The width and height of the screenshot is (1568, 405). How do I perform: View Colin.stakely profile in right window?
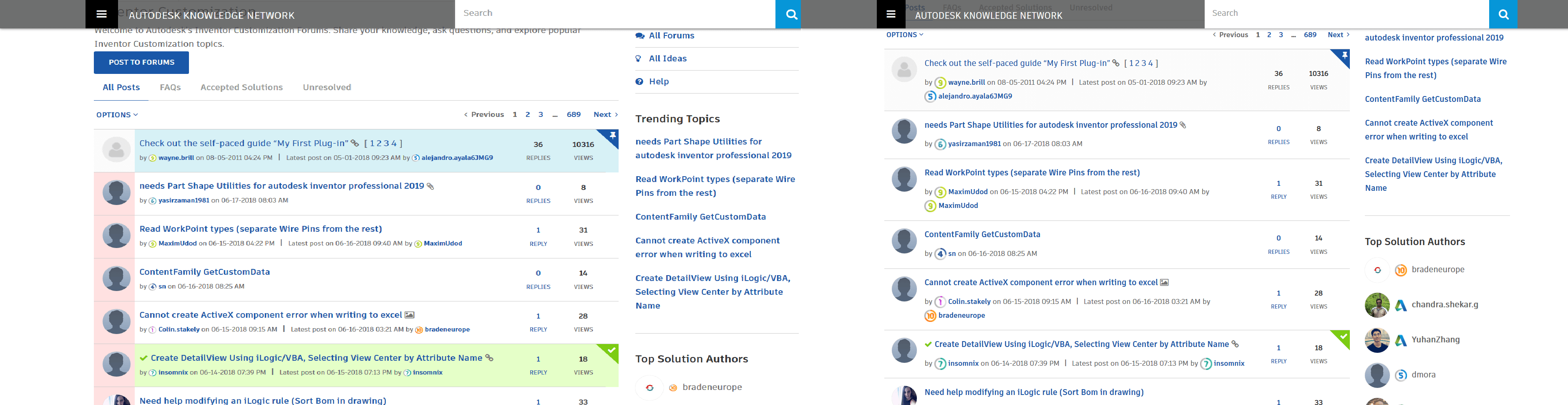coord(969,301)
